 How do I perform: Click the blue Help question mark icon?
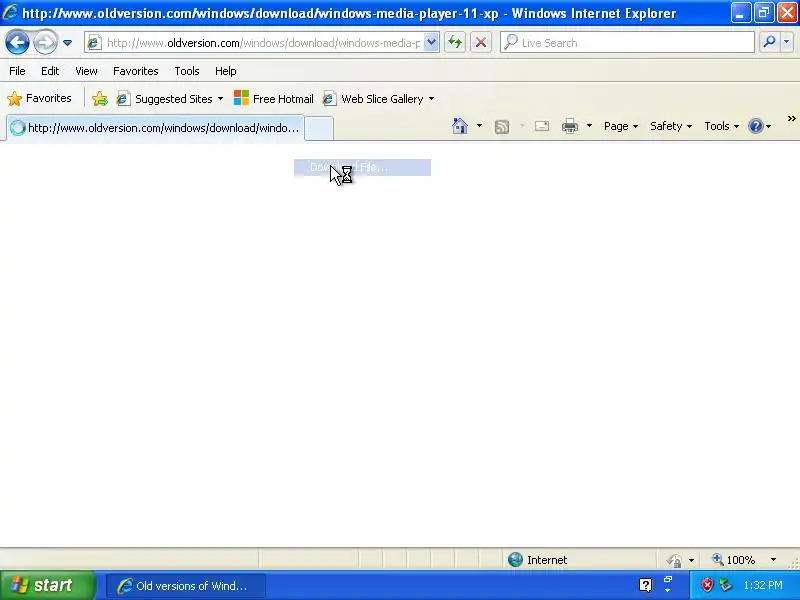(756, 126)
